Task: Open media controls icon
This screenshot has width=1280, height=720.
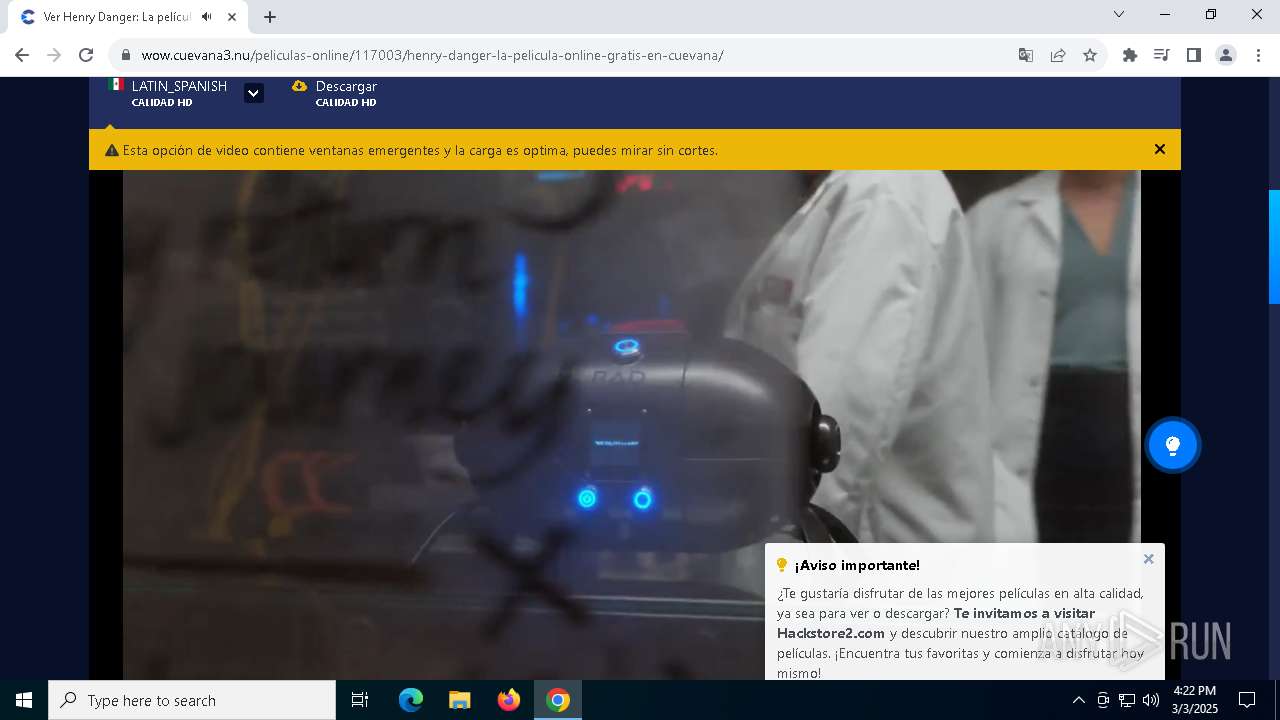Action: [1162, 55]
